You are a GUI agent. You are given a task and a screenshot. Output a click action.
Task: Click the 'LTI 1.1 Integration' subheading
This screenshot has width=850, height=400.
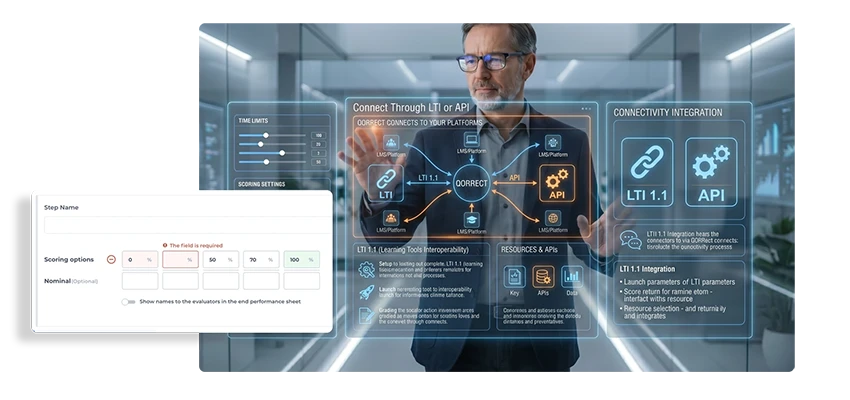[x=647, y=269]
